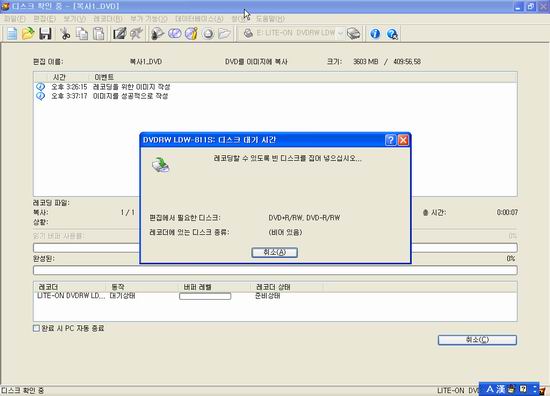Open the 편집(E) menu

click(45, 19)
